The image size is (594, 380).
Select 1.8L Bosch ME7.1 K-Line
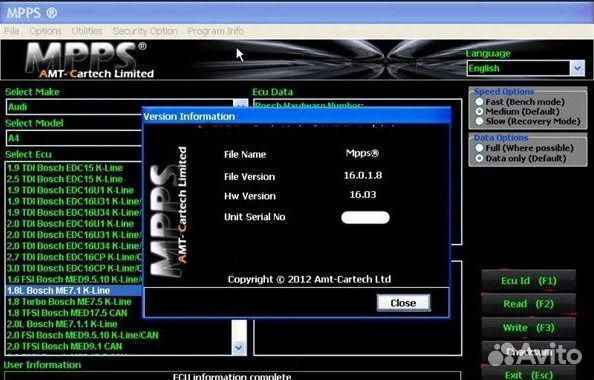74,291
